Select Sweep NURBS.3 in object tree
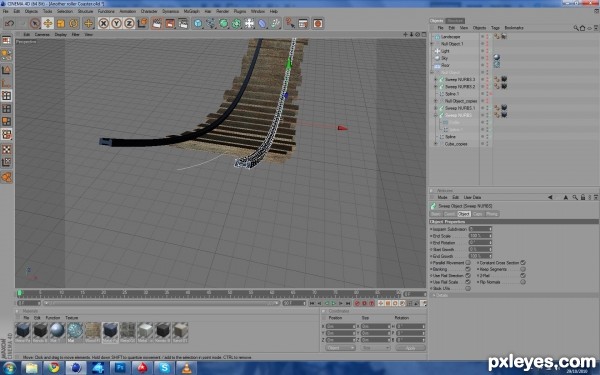 coord(460,80)
